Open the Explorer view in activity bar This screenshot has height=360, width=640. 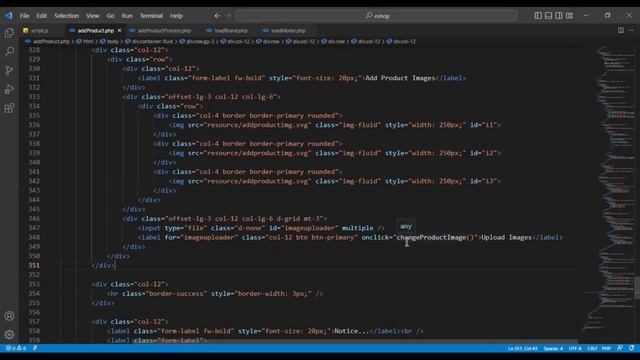[x=9, y=33]
